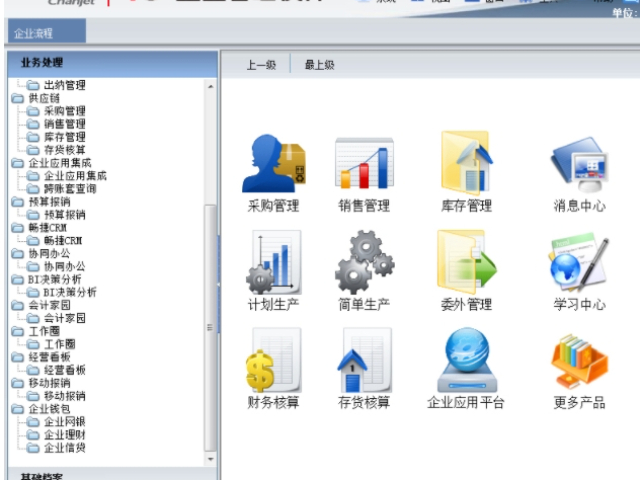Switch to the 企业流程 tab
640x480 pixels.
(x=47, y=31)
